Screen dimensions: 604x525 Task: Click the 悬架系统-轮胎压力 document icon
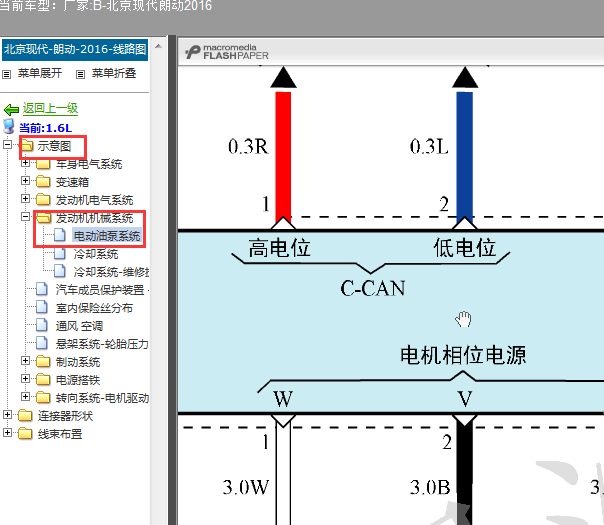point(42,343)
